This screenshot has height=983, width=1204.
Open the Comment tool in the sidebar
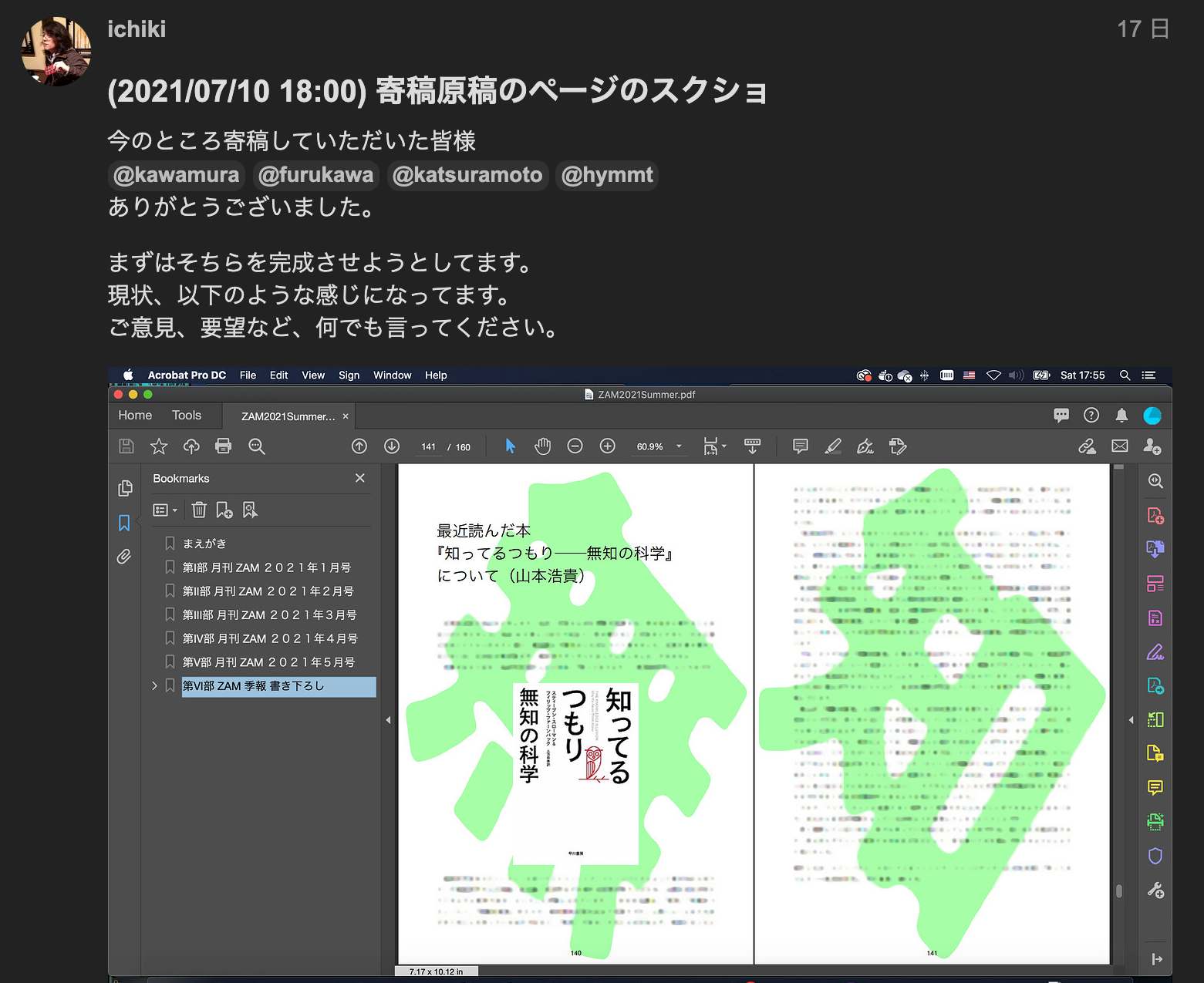pos(1155,788)
